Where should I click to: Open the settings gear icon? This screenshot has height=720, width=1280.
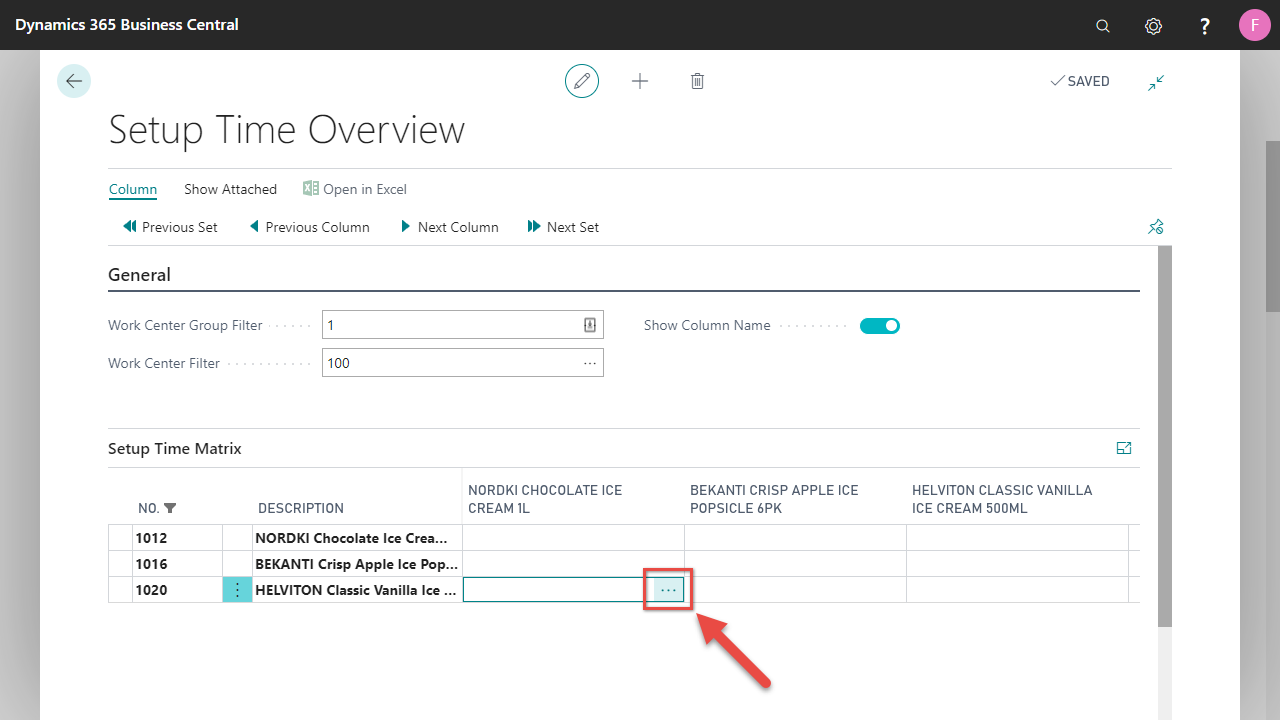coord(1153,26)
